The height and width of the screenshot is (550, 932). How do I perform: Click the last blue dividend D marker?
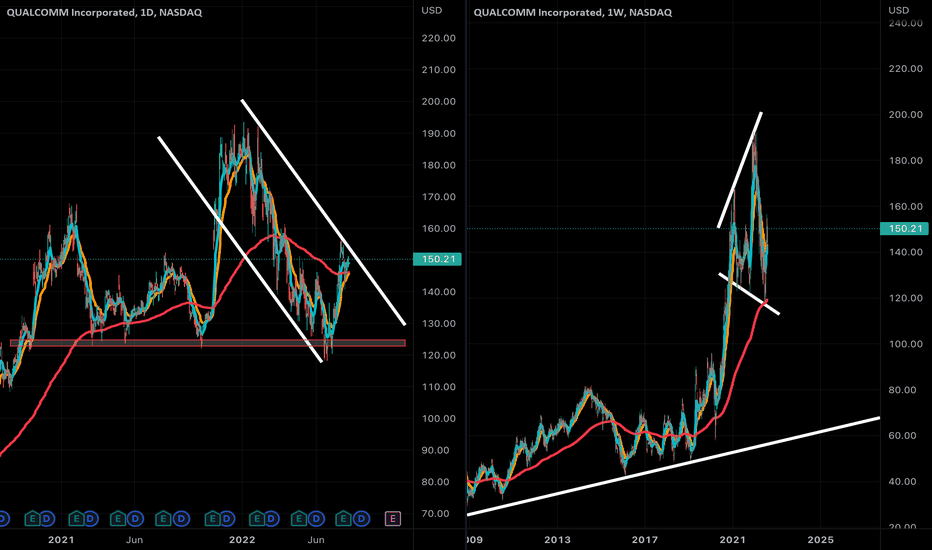tap(361, 519)
